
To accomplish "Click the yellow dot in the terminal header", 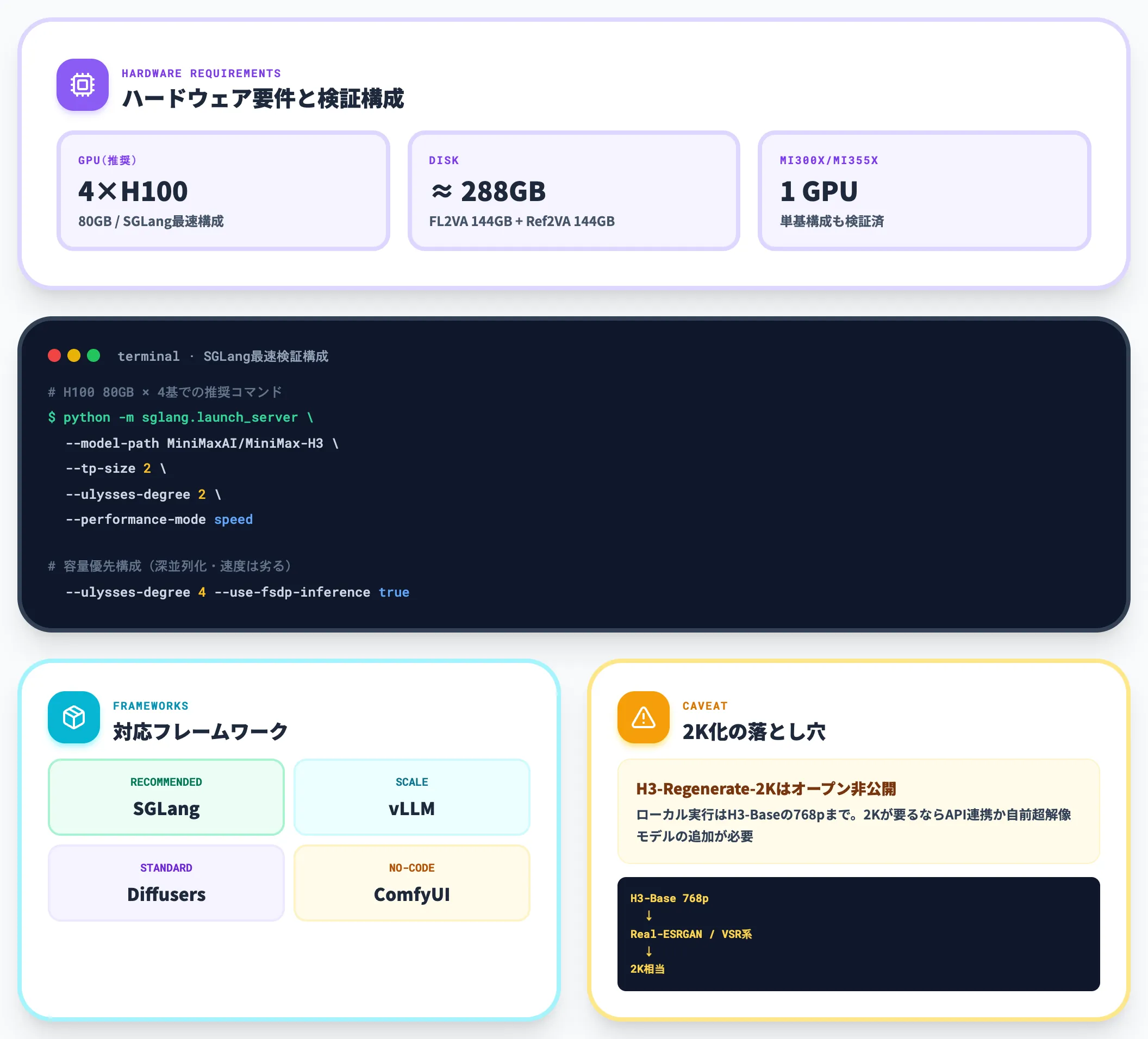I will coord(74,356).
